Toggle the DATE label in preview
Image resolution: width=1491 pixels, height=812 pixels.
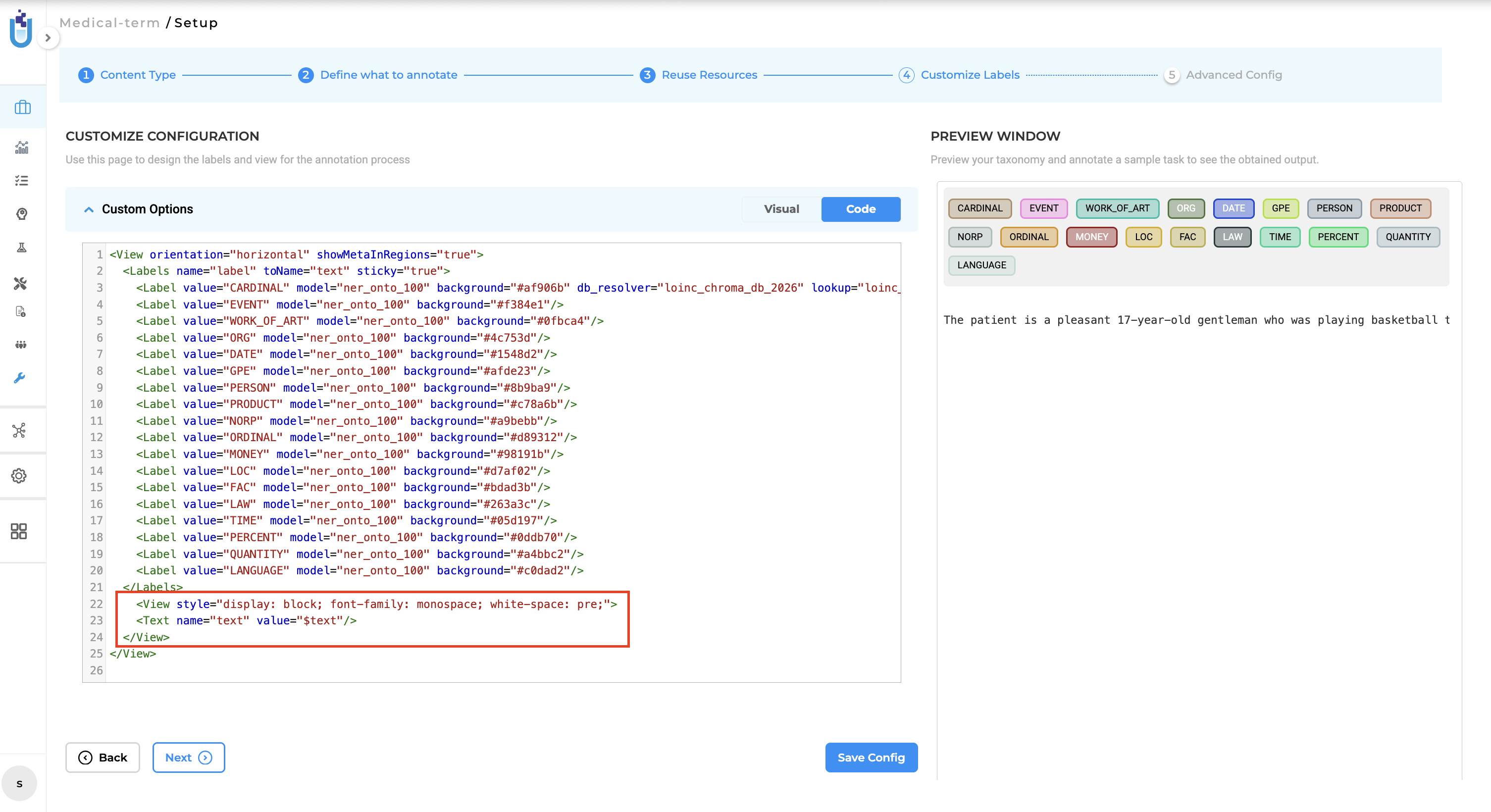(1234, 208)
